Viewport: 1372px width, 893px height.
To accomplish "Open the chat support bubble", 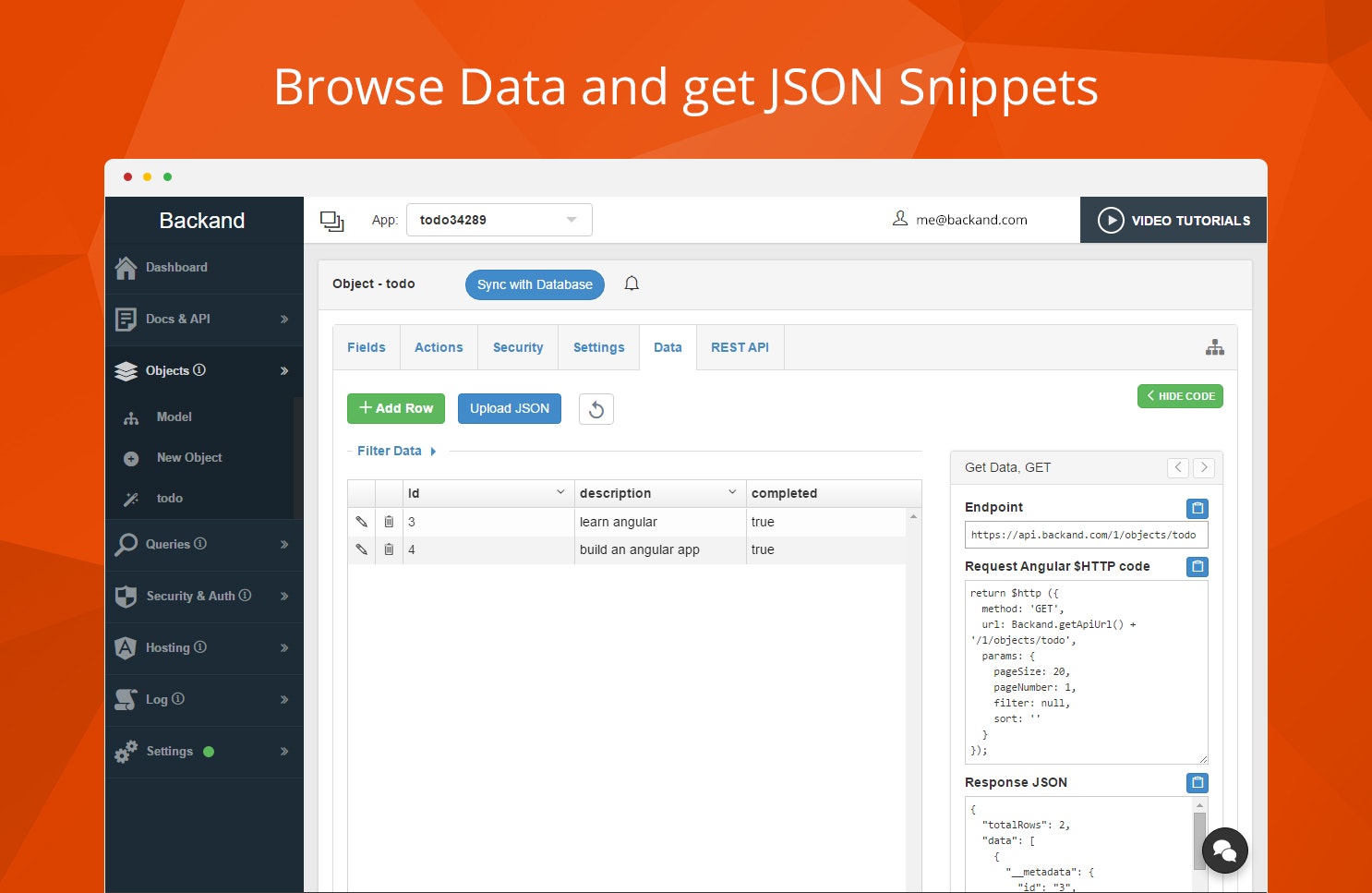I will (1225, 851).
